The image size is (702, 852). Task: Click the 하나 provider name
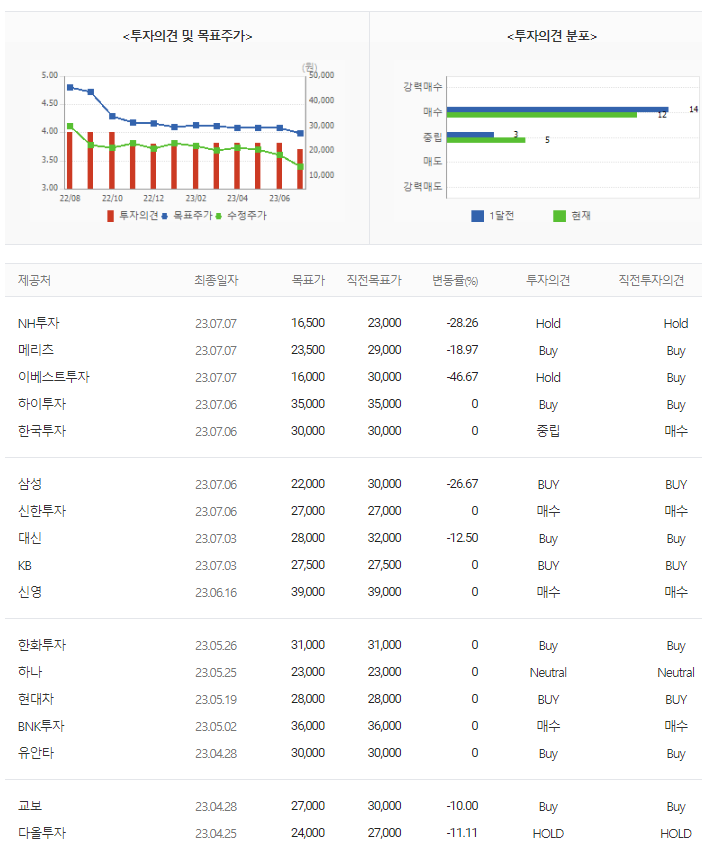pyautogui.click(x=30, y=672)
